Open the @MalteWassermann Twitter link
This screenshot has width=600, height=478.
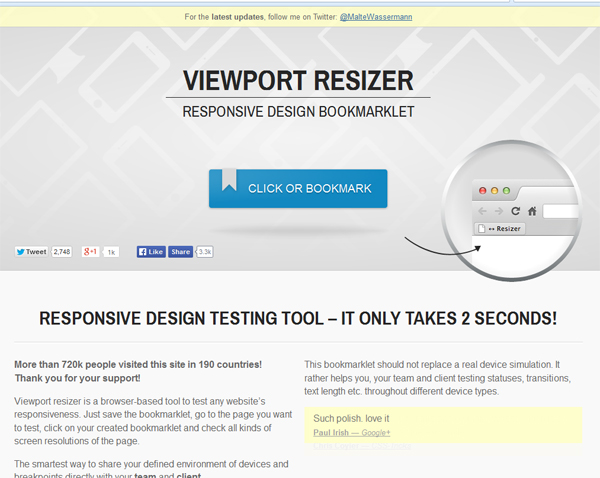376,17
